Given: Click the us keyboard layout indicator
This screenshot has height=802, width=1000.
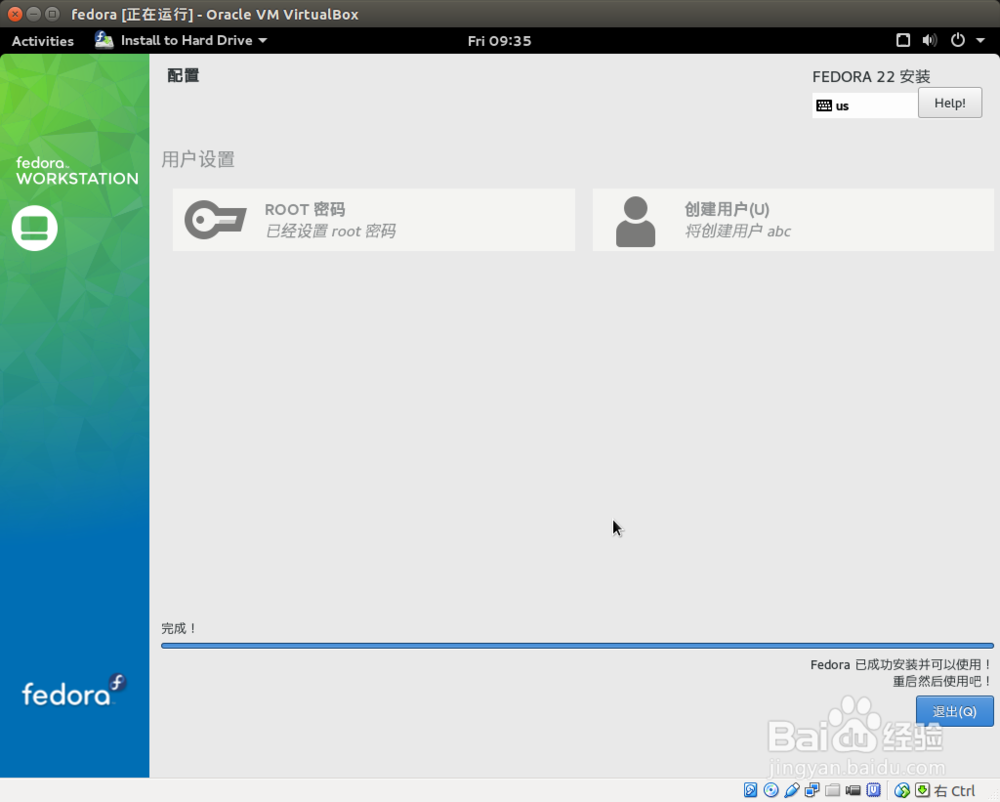Looking at the screenshot, I should pos(865,106).
